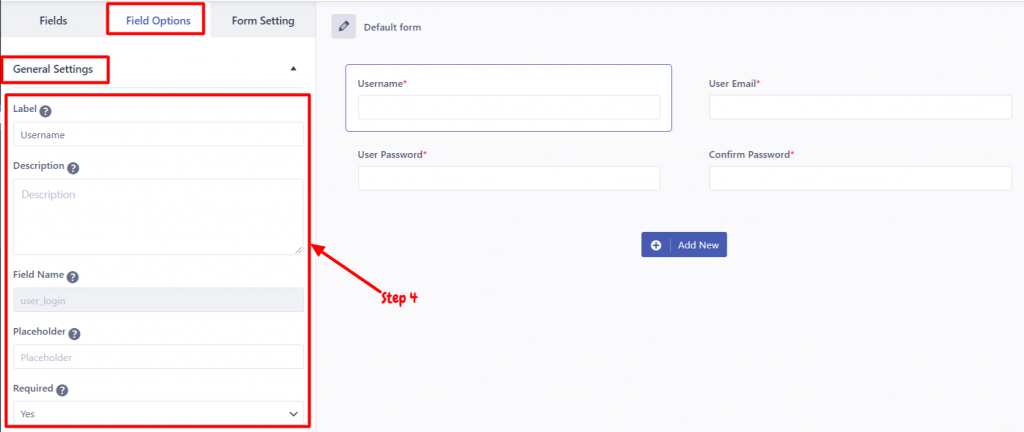Open the Label help question mark icon

point(45,111)
